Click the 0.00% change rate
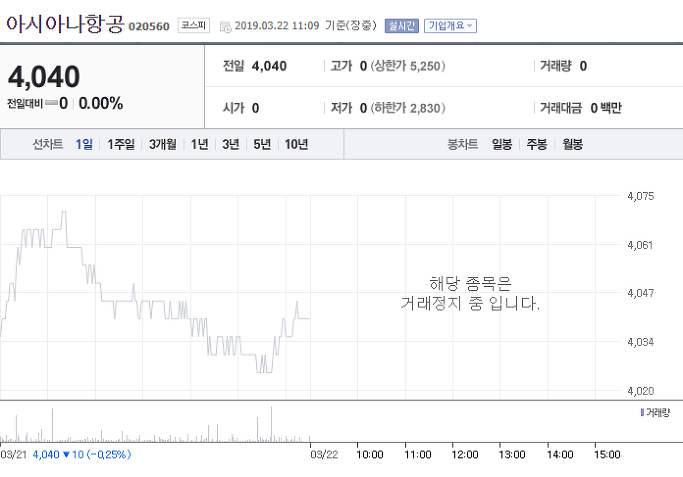The width and height of the screenshot is (683, 477). click(101, 104)
